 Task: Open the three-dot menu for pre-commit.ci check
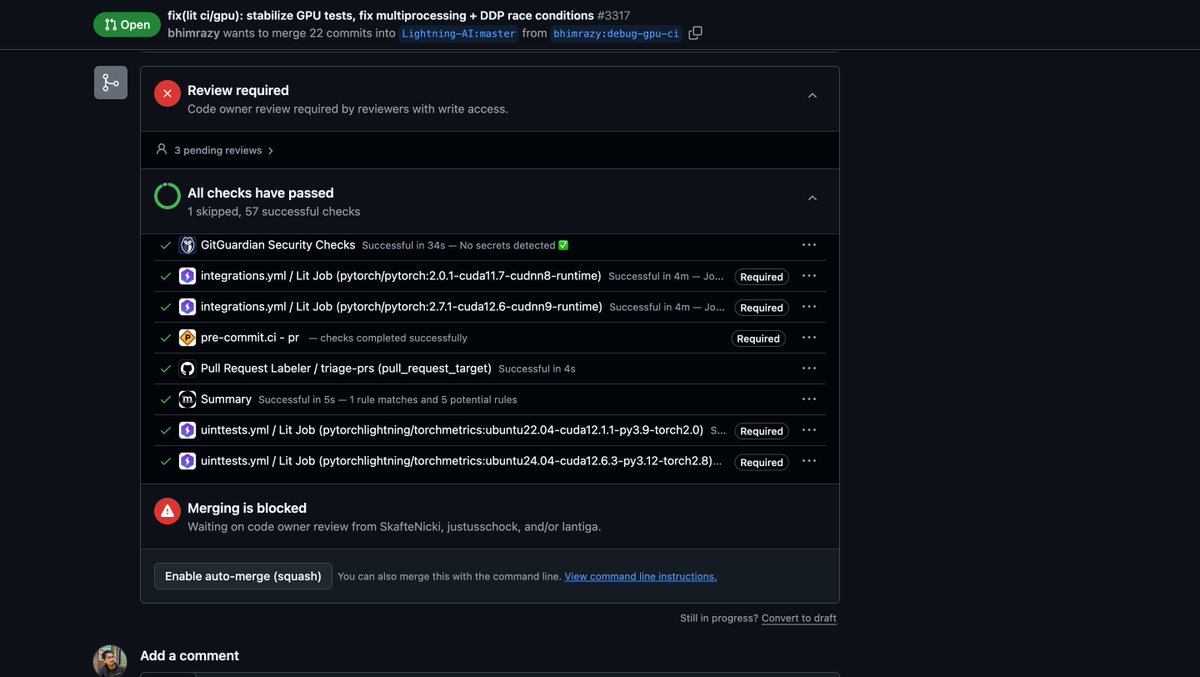[x=809, y=338]
